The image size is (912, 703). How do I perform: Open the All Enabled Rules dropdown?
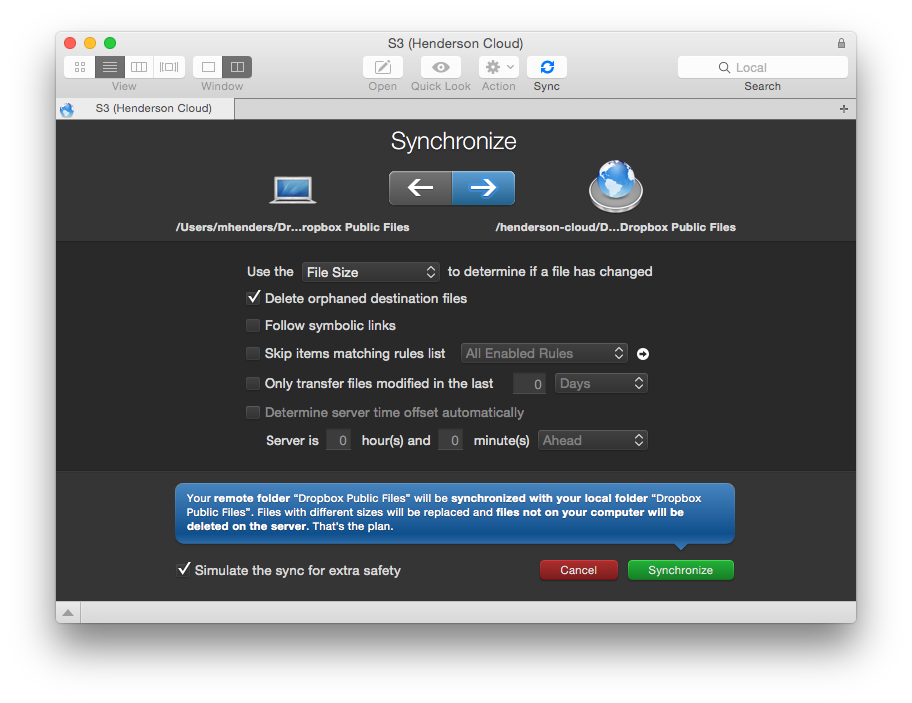544,353
